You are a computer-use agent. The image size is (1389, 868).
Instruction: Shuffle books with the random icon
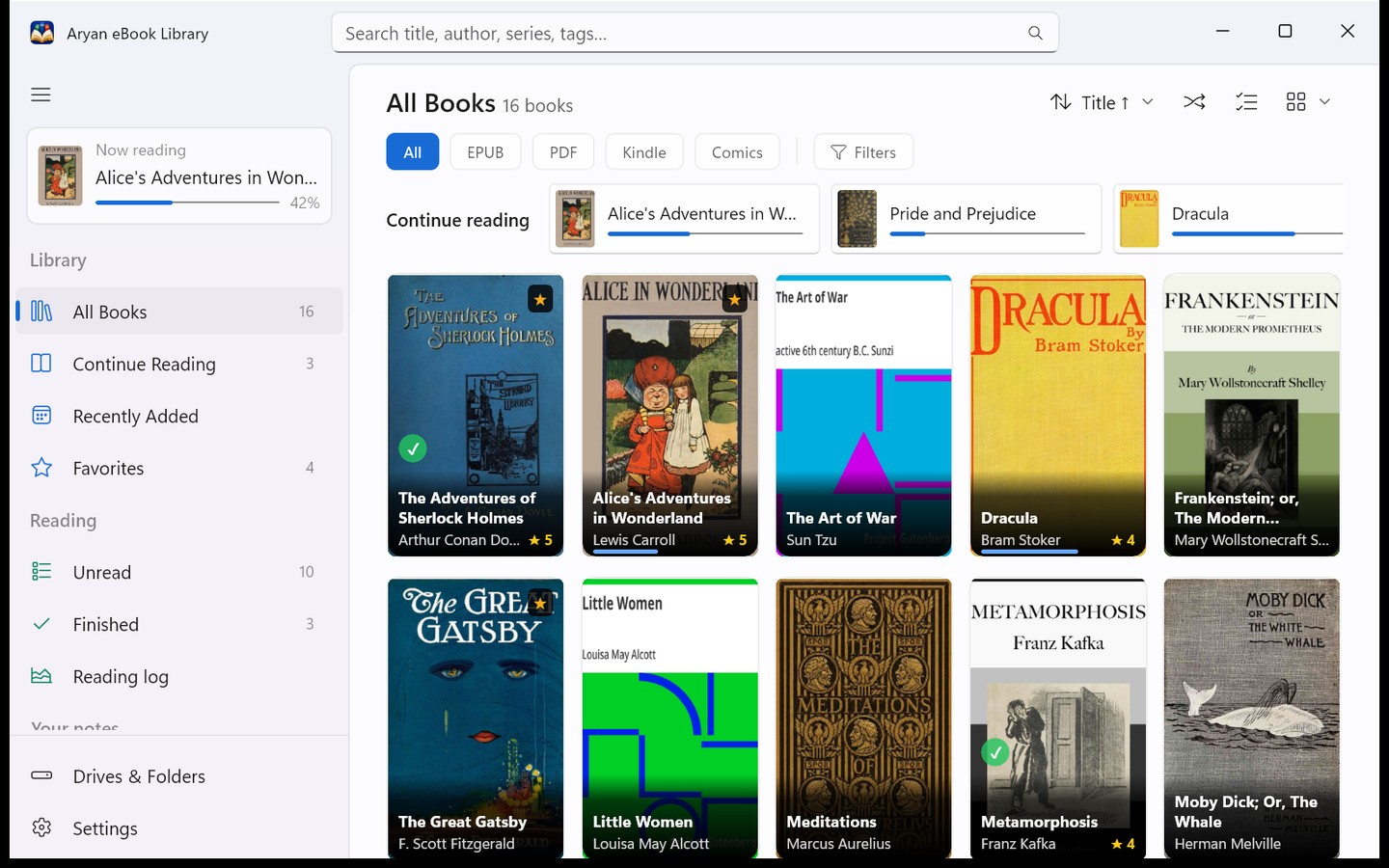[1194, 101]
